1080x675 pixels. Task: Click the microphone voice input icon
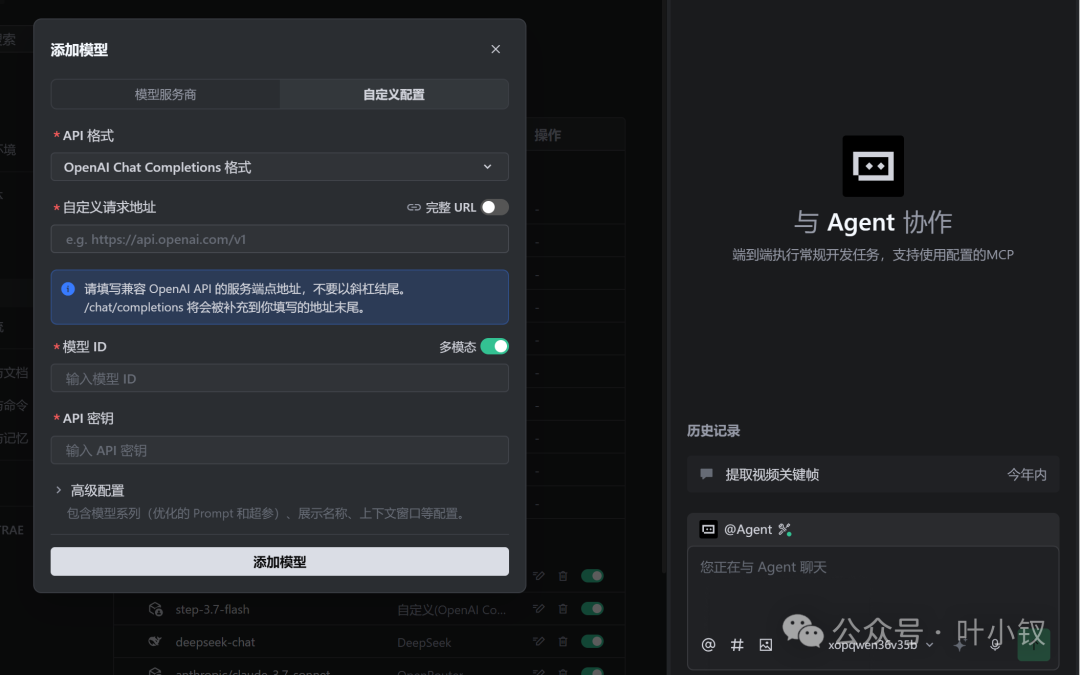pyautogui.click(x=995, y=645)
